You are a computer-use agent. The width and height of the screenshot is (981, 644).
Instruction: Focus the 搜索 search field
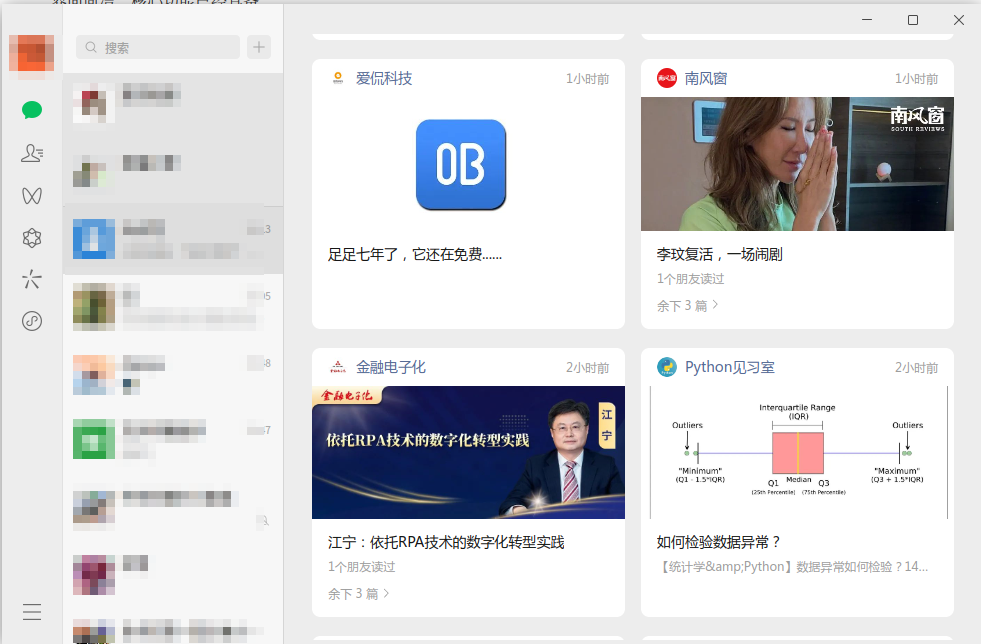[x=158, y=47]
